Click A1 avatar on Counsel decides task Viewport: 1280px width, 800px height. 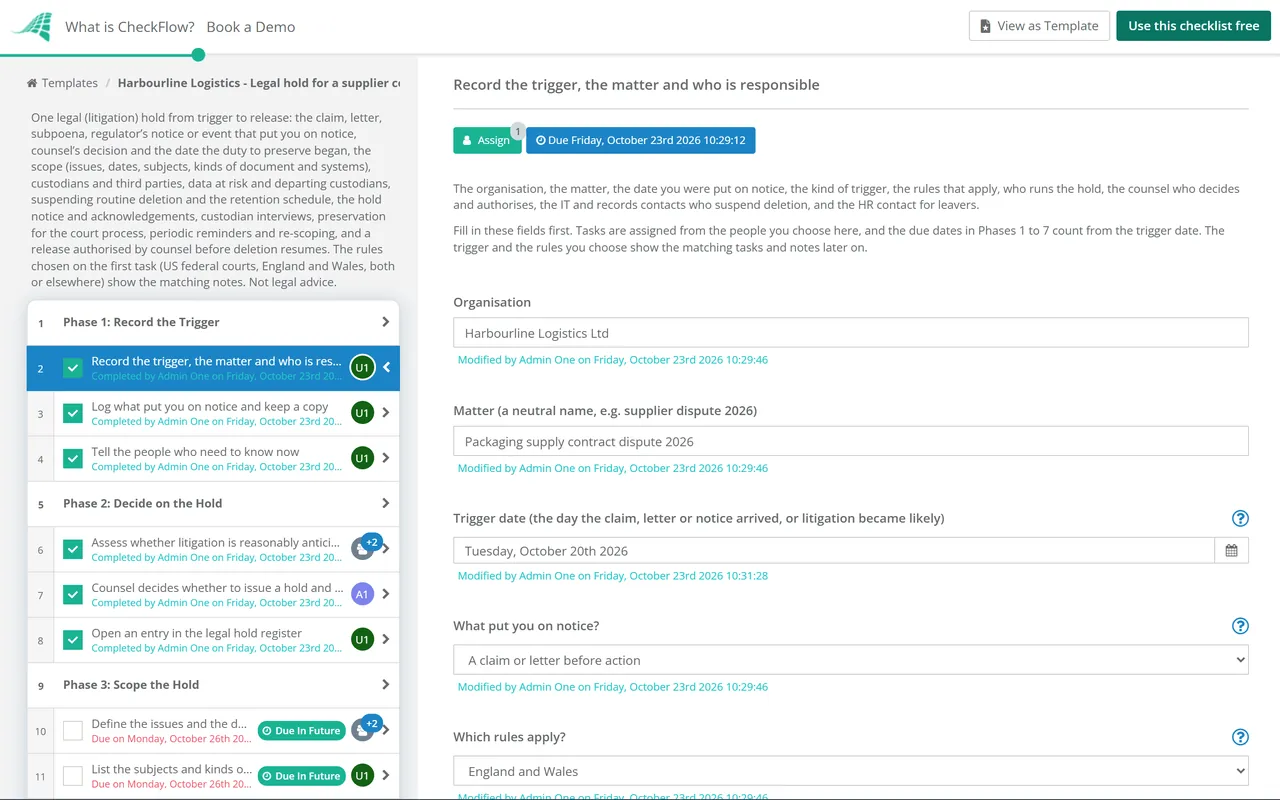click(x=362, y=594)
